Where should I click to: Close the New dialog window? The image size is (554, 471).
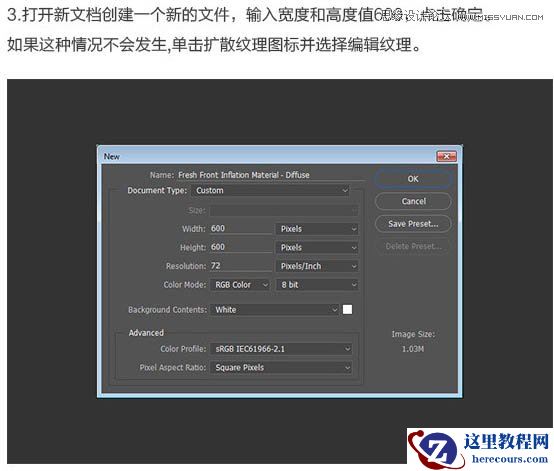click(x=446, y=156)
